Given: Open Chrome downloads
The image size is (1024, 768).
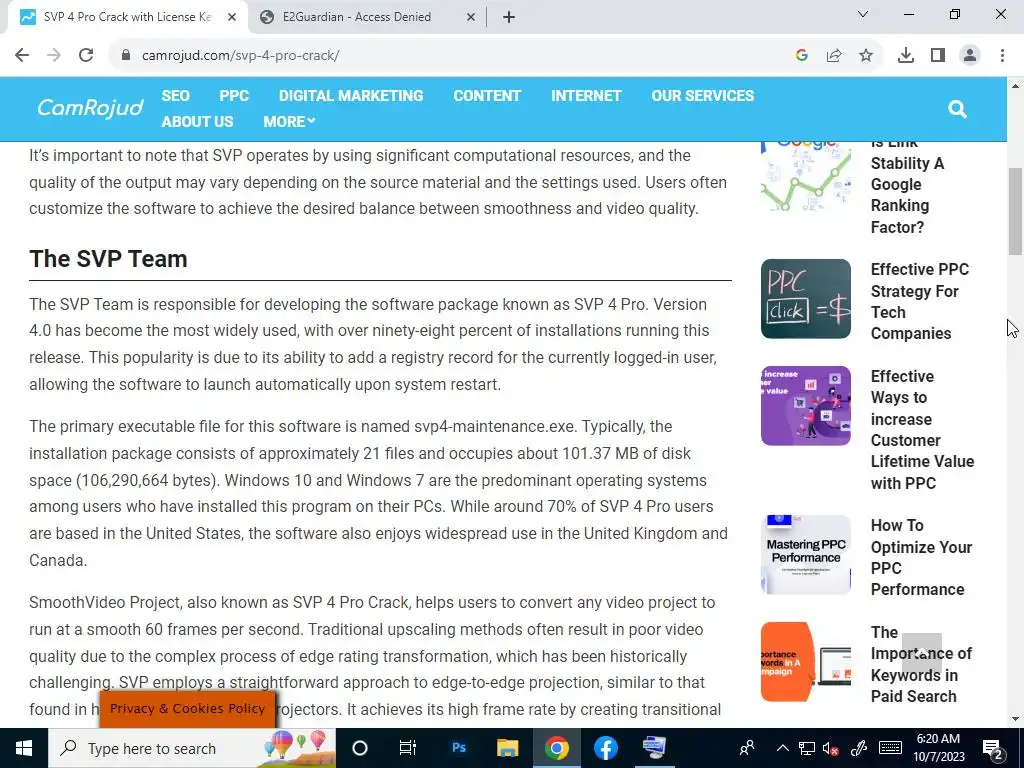Looking at the screenshot, I should click(906, 56).
